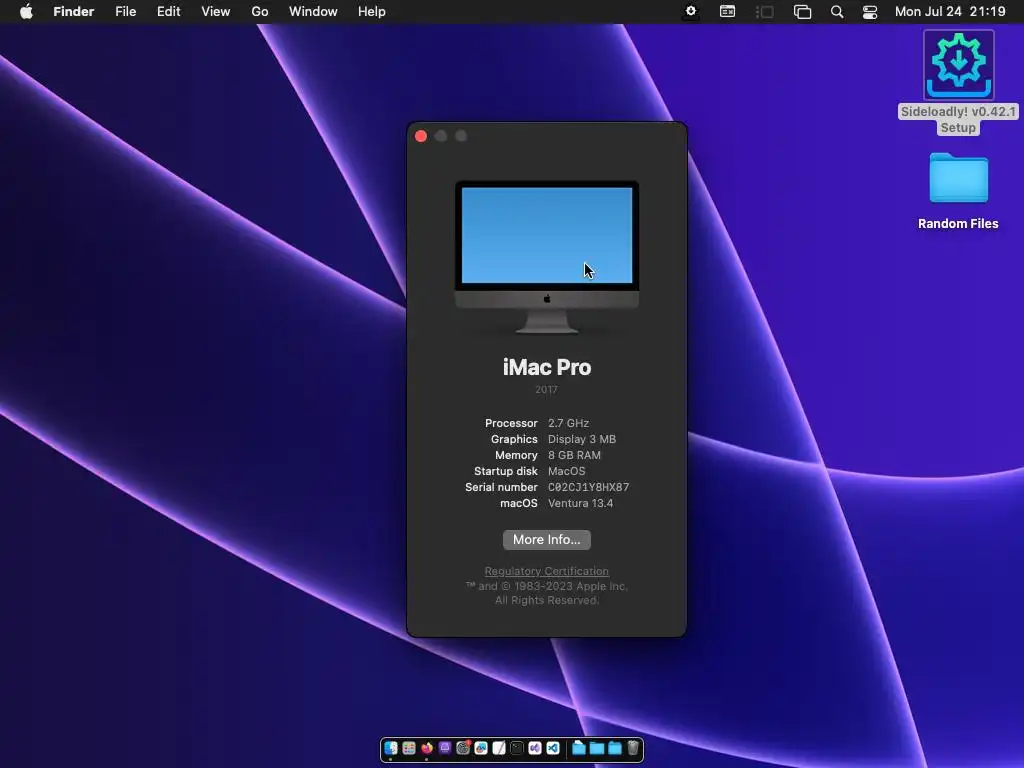The height and width of the screenshot is (768, 1024).
Task: Open the Apple menu
Action: [x=26, y=12]
